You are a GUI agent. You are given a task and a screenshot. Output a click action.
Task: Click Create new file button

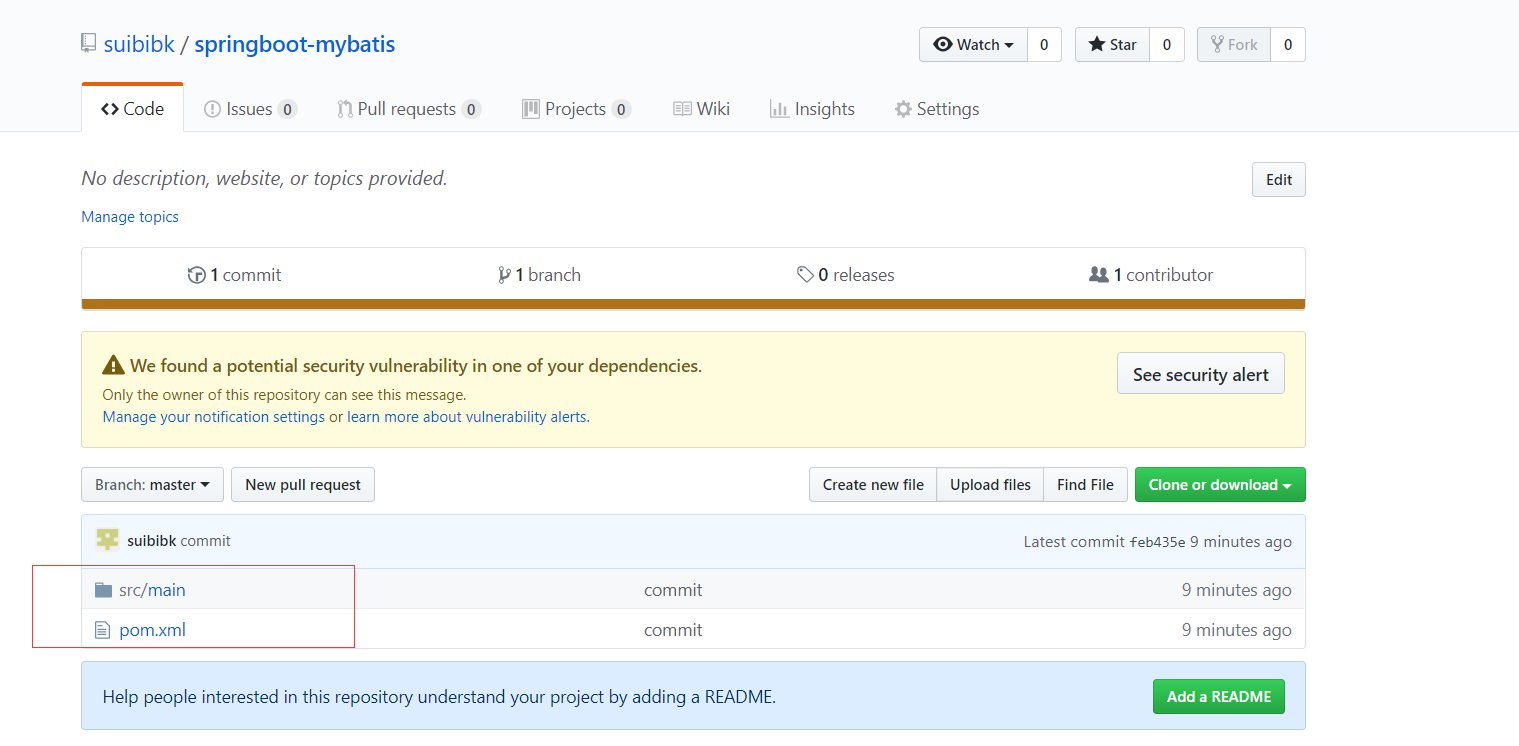click(873, 485)
